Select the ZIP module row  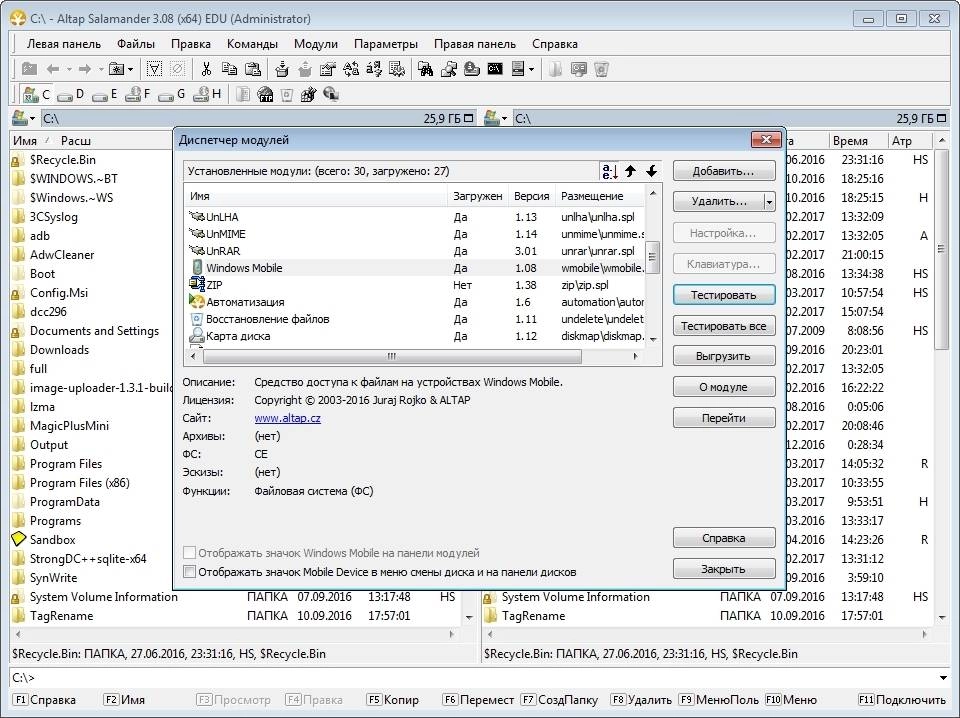coord(416,285)
